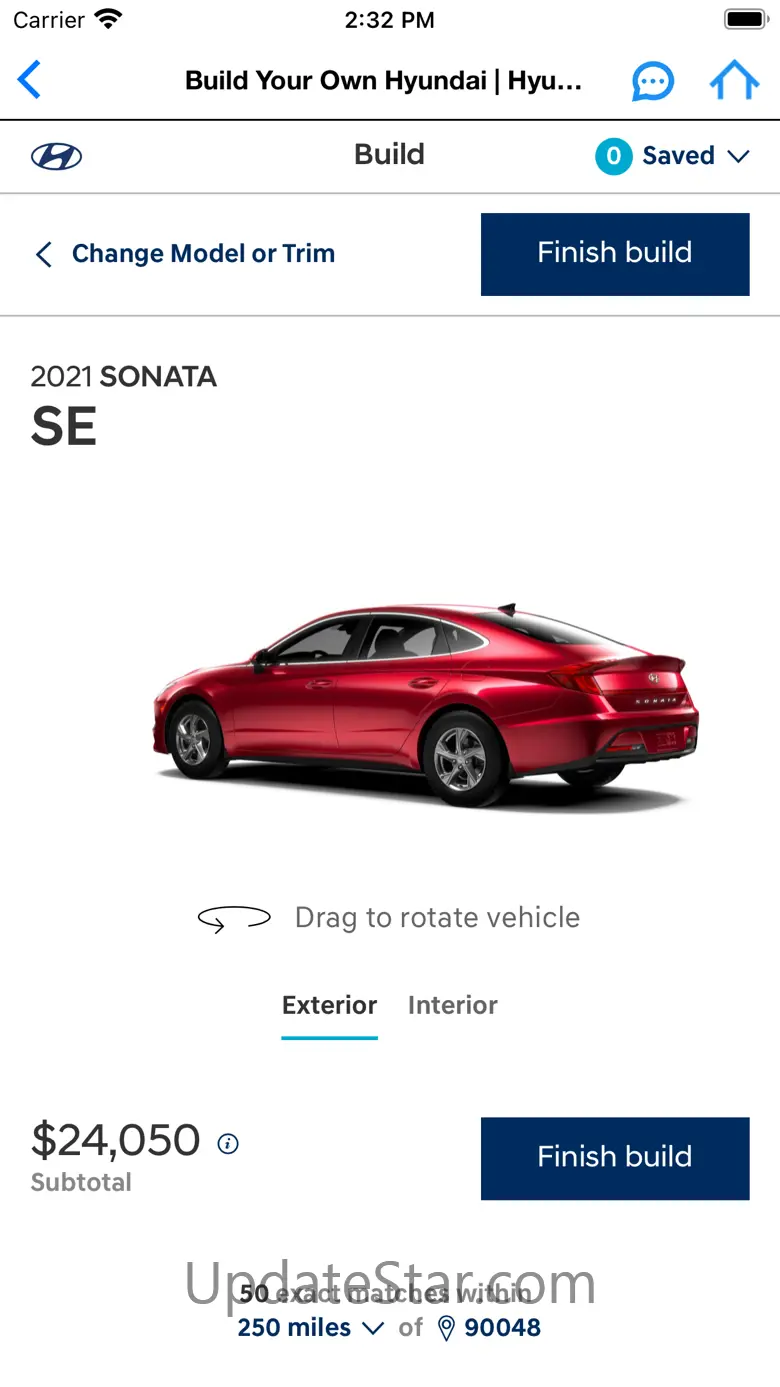Open the chat bubble icon
This screenshot has height=1387, width=780.
tap(652, 81)
